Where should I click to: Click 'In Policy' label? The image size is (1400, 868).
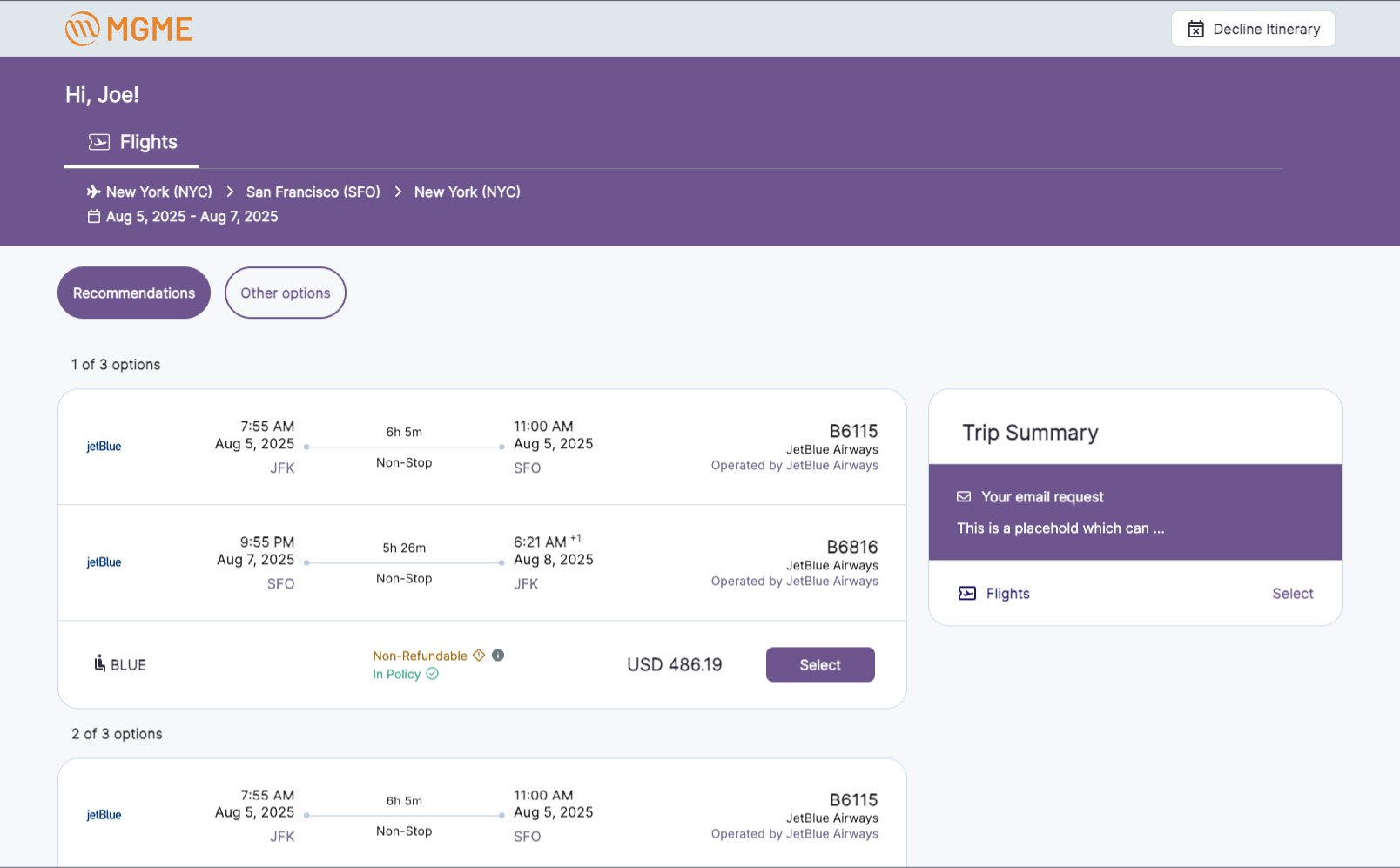coord(397,674)
